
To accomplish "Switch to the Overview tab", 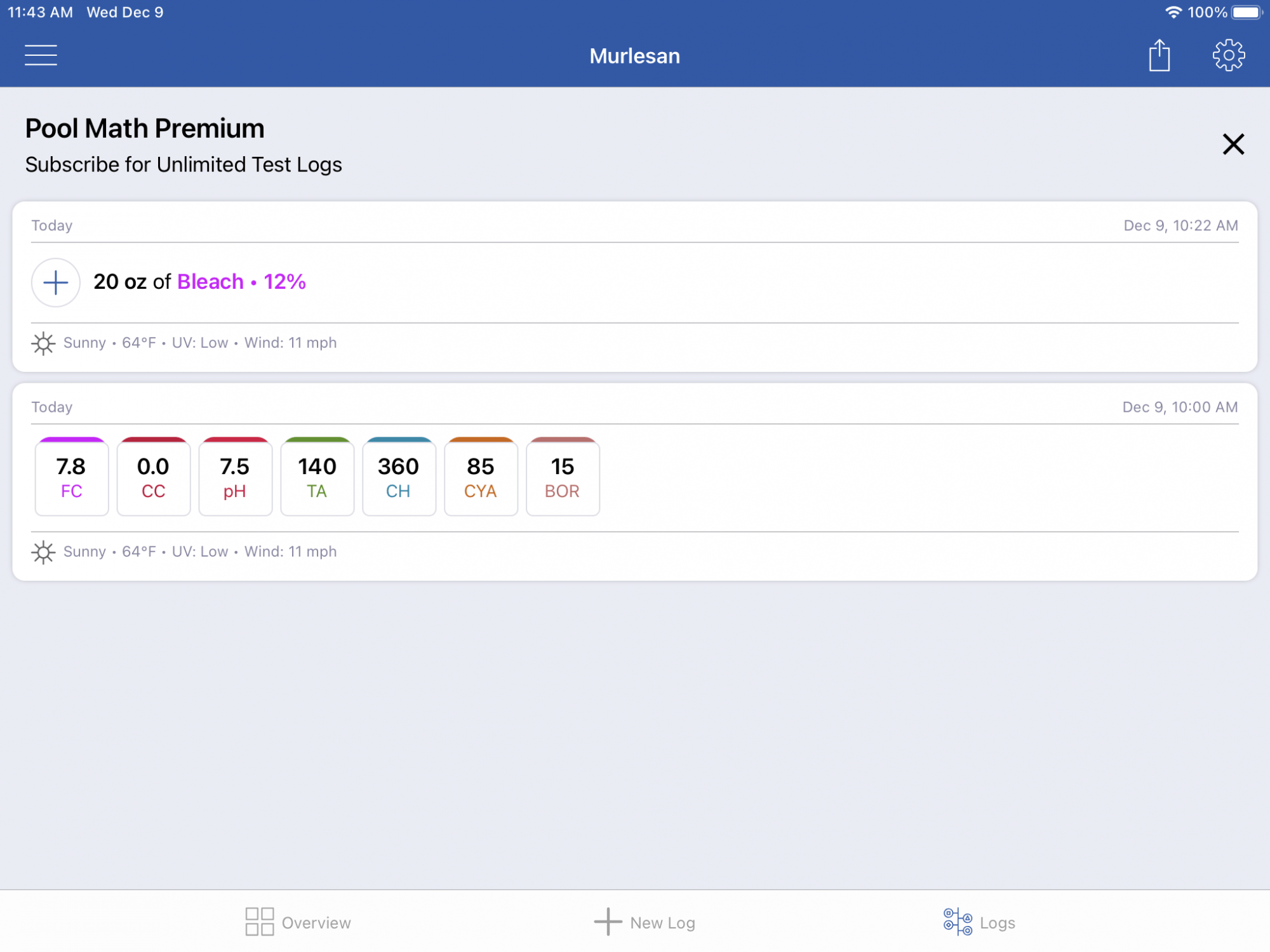I will (298, 922).
